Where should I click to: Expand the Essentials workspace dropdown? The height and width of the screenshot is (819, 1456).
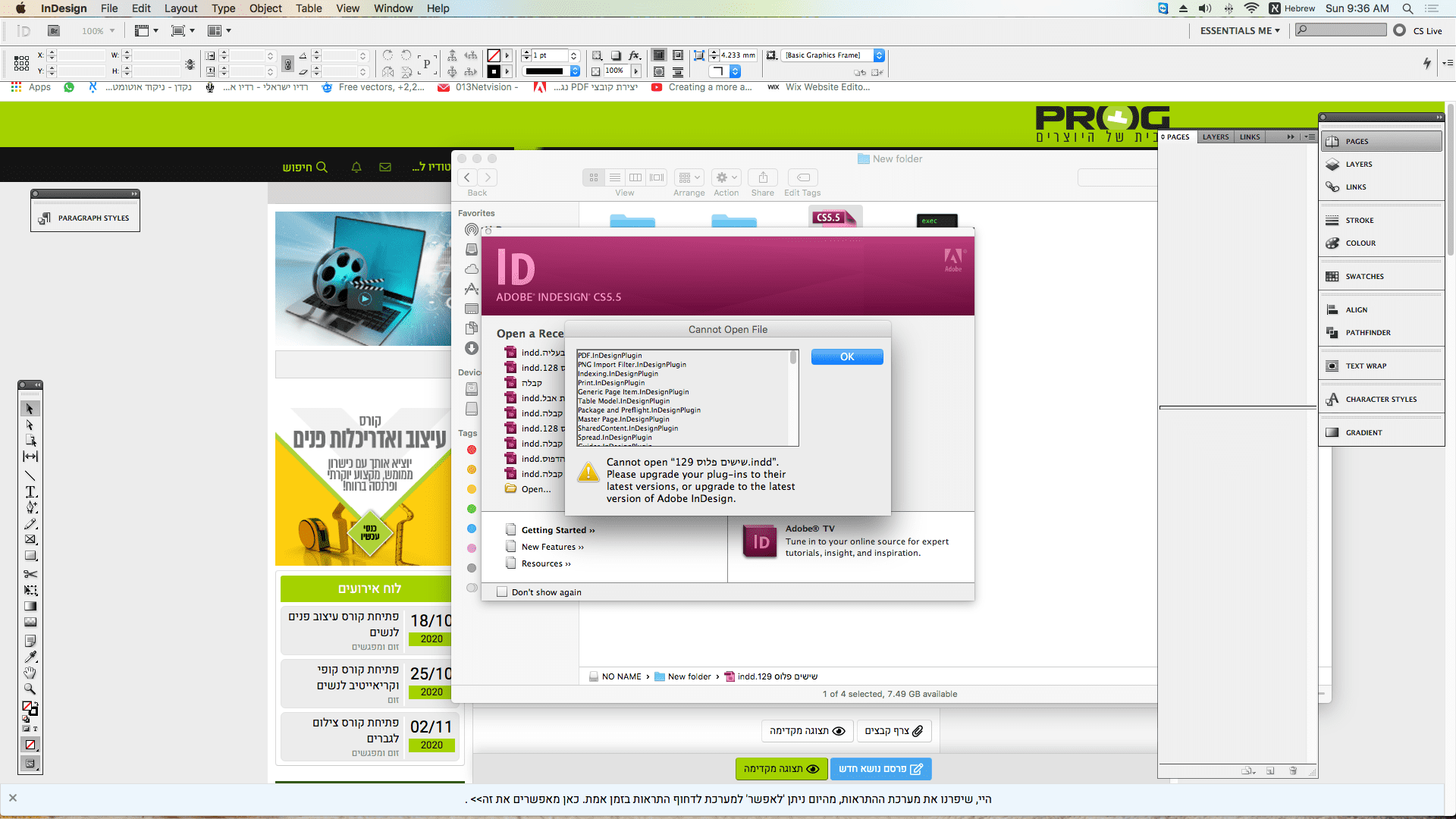(x=1240, y=30)
